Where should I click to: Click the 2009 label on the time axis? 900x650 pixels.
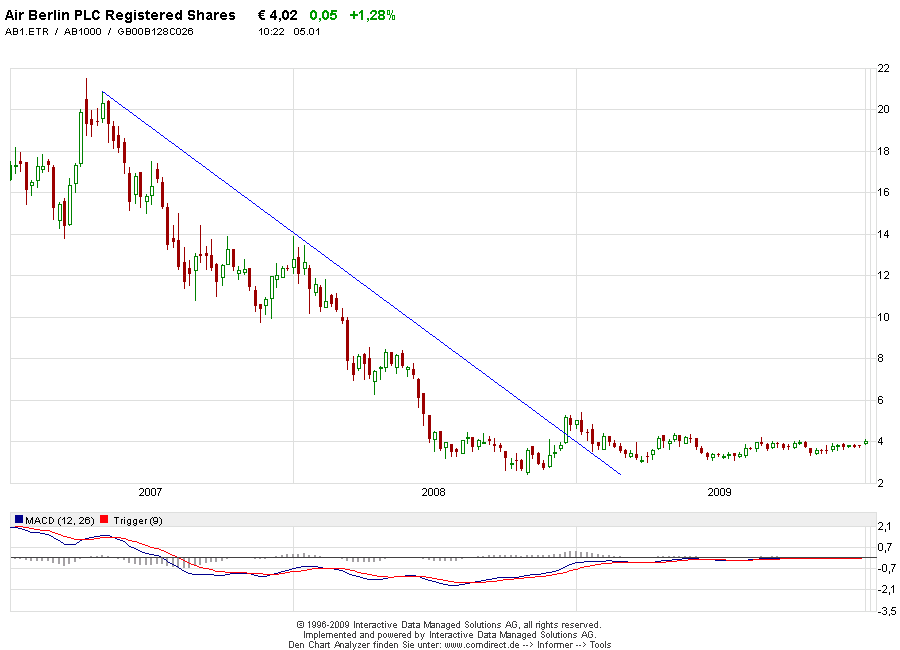pyautogui.click(x=719, y=492)
